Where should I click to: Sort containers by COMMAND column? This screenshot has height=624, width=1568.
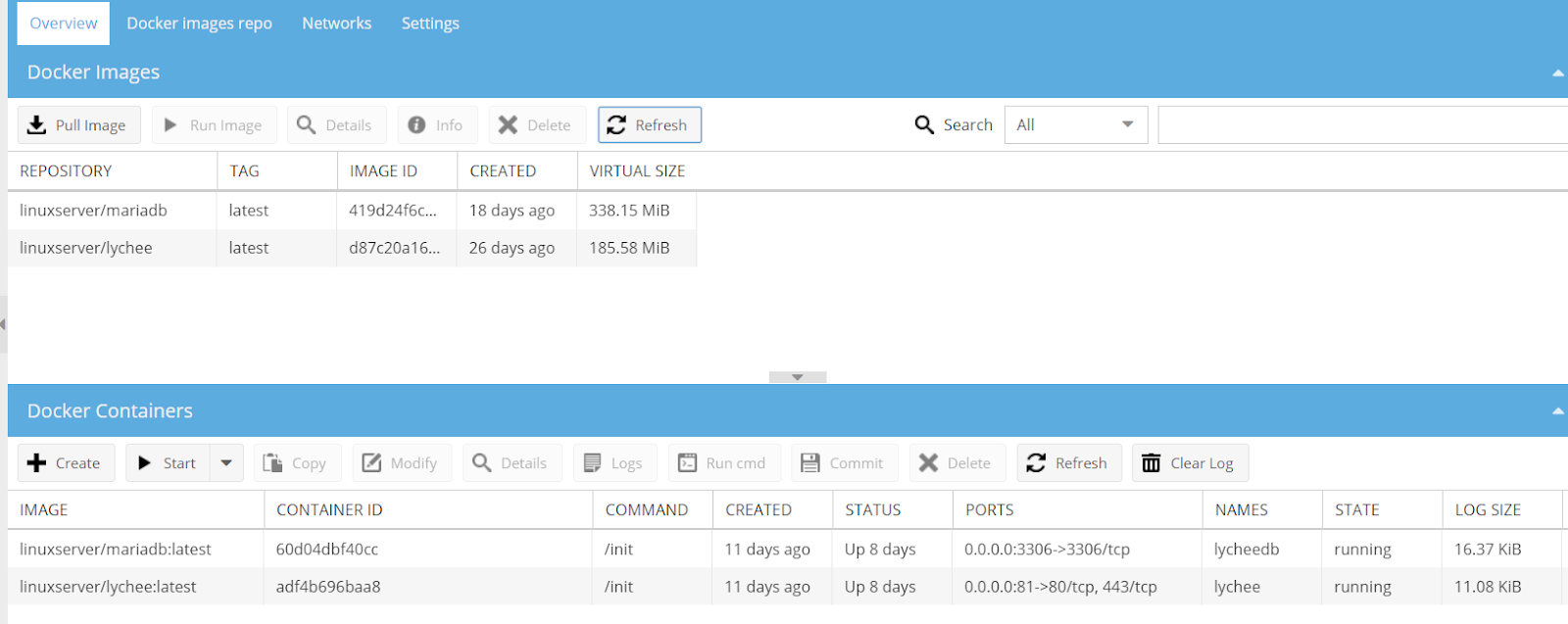coord(653,509)
